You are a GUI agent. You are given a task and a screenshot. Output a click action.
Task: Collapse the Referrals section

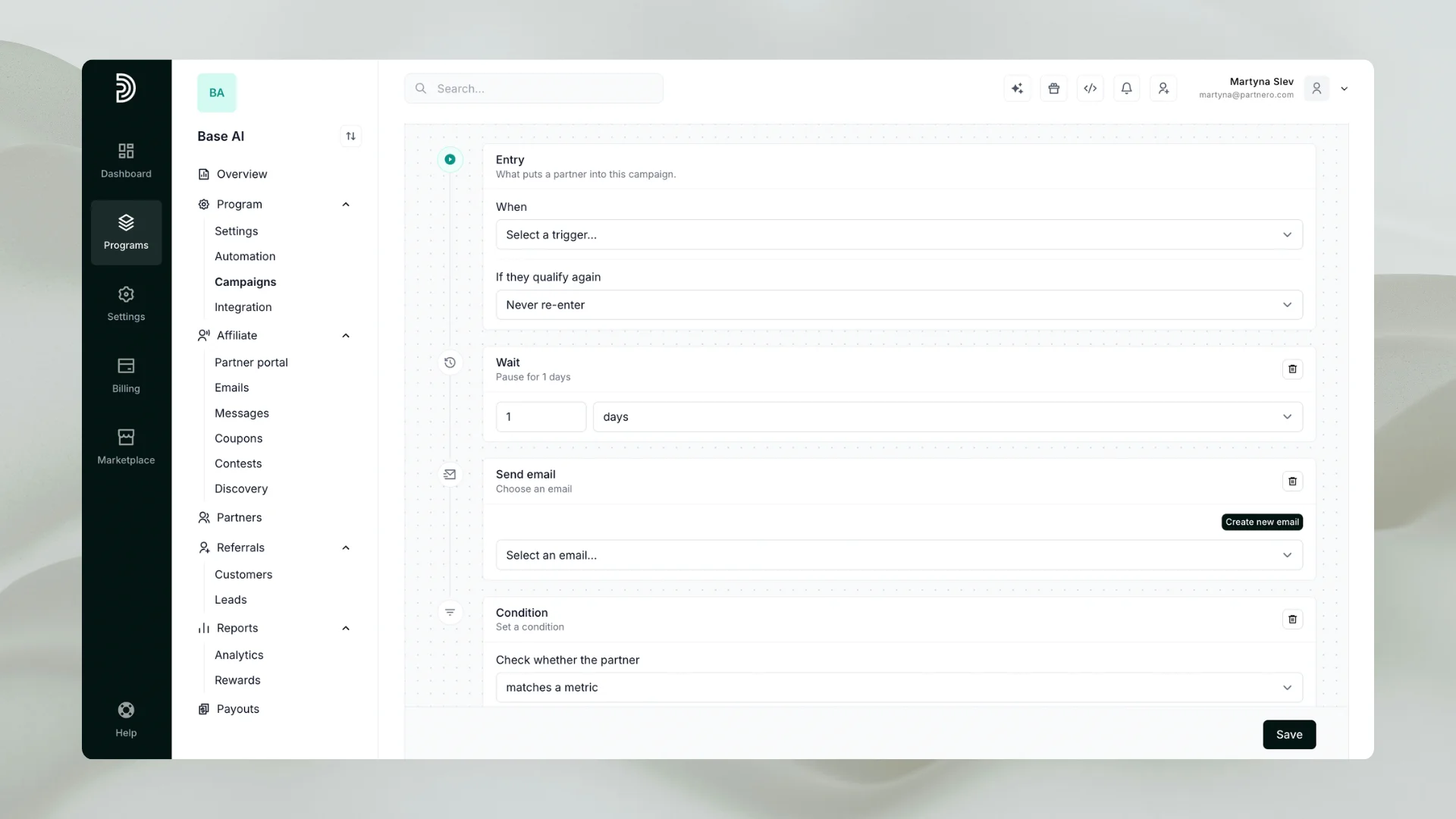click(x=346, y=548)
